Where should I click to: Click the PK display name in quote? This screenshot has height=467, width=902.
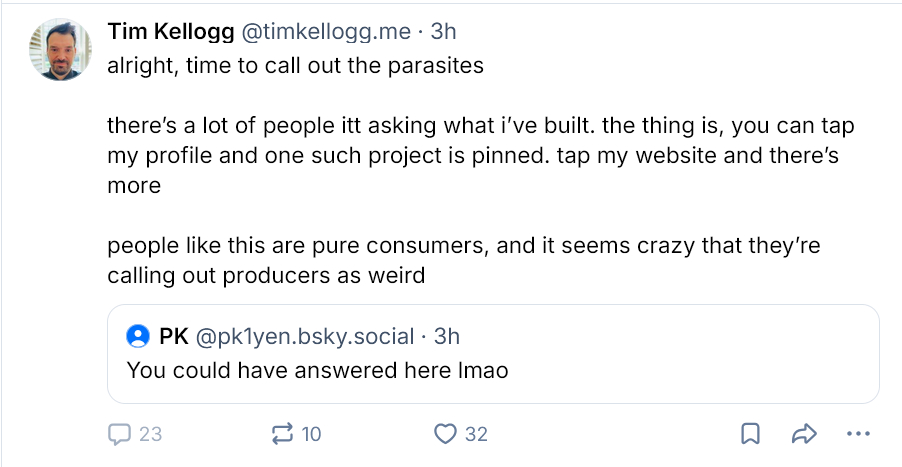pyautogui.click(x=173, y=335)
